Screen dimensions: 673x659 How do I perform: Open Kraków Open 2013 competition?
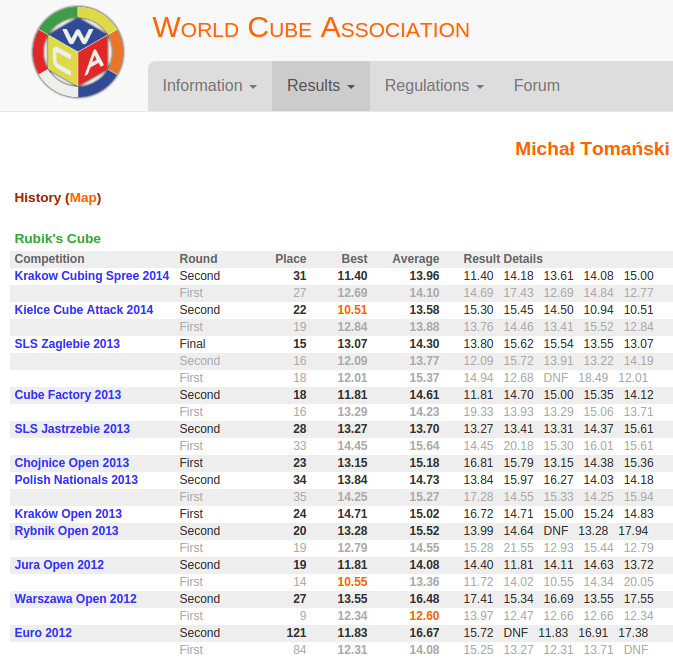coord(68,514)
